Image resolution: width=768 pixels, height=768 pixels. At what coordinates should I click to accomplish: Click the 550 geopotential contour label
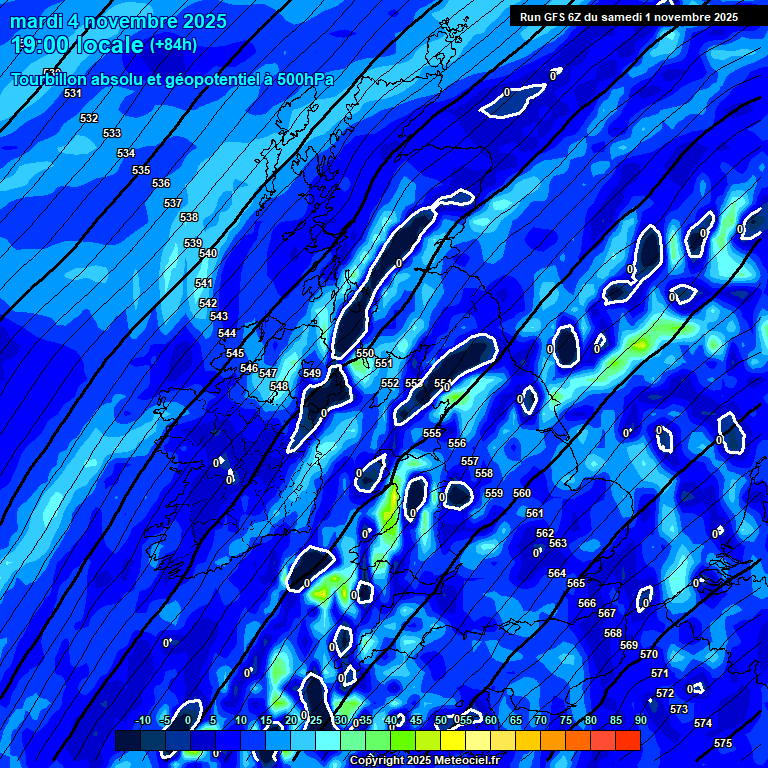pos(365,354)
